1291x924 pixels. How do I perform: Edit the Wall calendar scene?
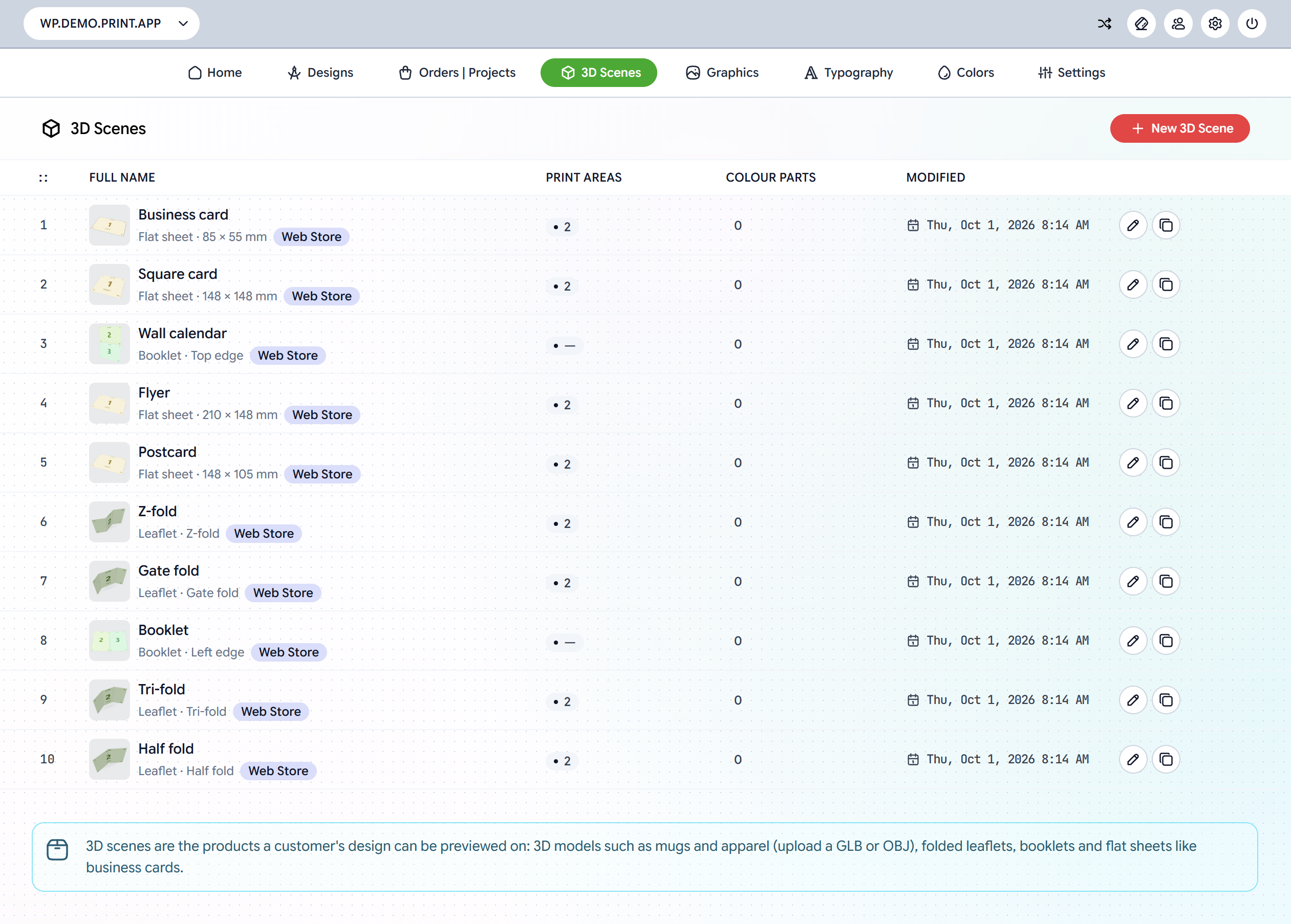pos(1133,344)
